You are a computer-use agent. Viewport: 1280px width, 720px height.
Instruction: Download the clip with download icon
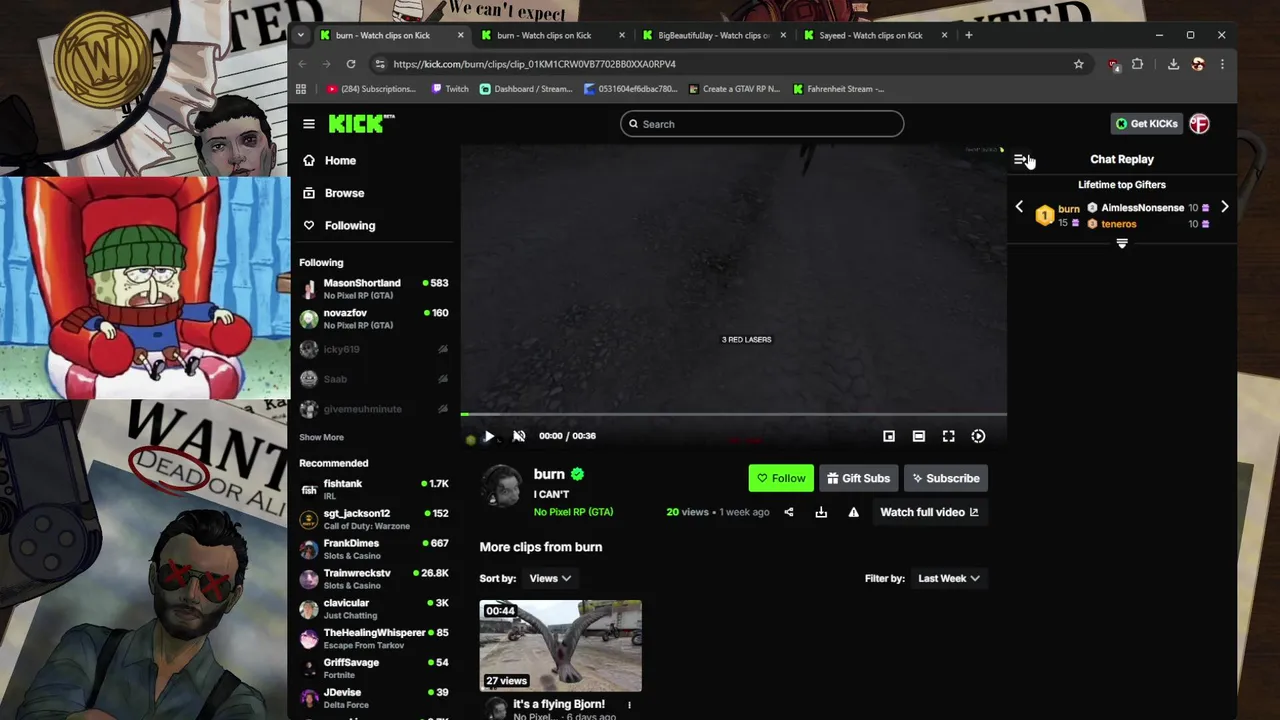pyautogui.click(x=821, y=512)
